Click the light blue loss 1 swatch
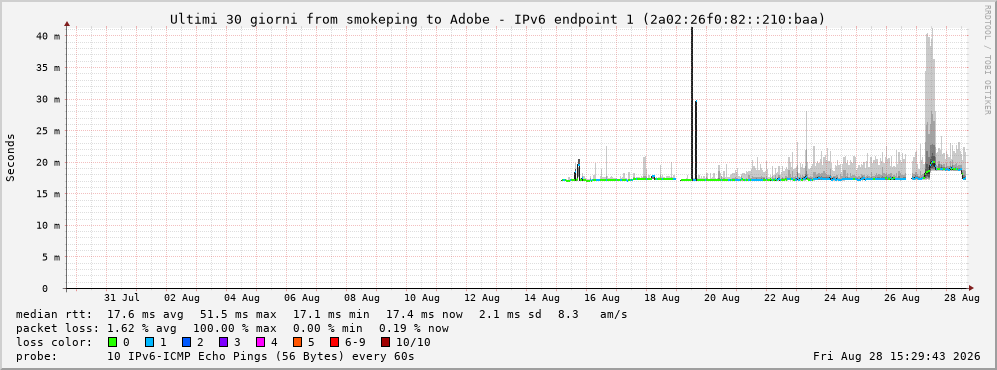This screenshot has height=370, width=997. tap(149, 343)
